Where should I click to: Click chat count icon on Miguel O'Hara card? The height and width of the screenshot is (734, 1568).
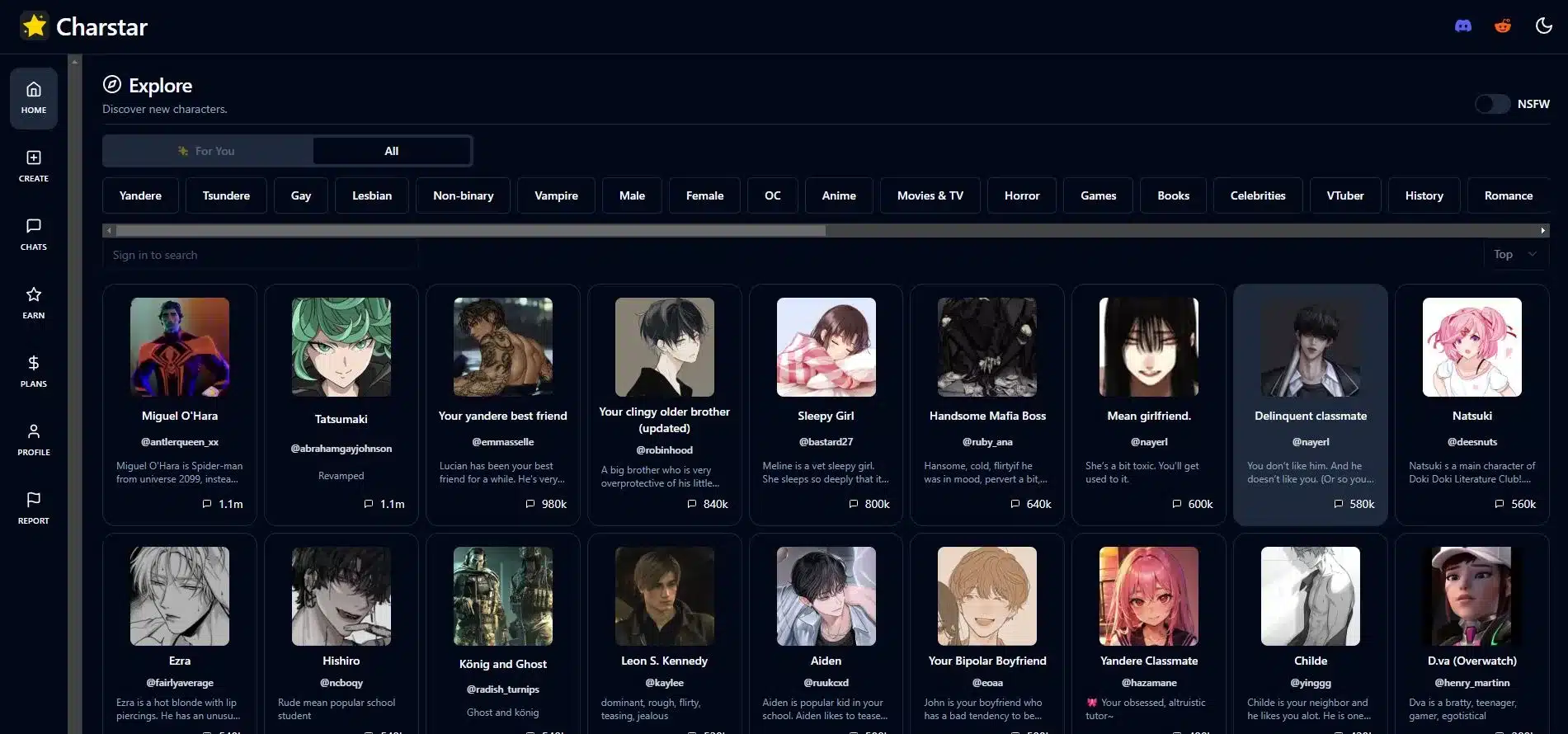(x=207, y=504)
